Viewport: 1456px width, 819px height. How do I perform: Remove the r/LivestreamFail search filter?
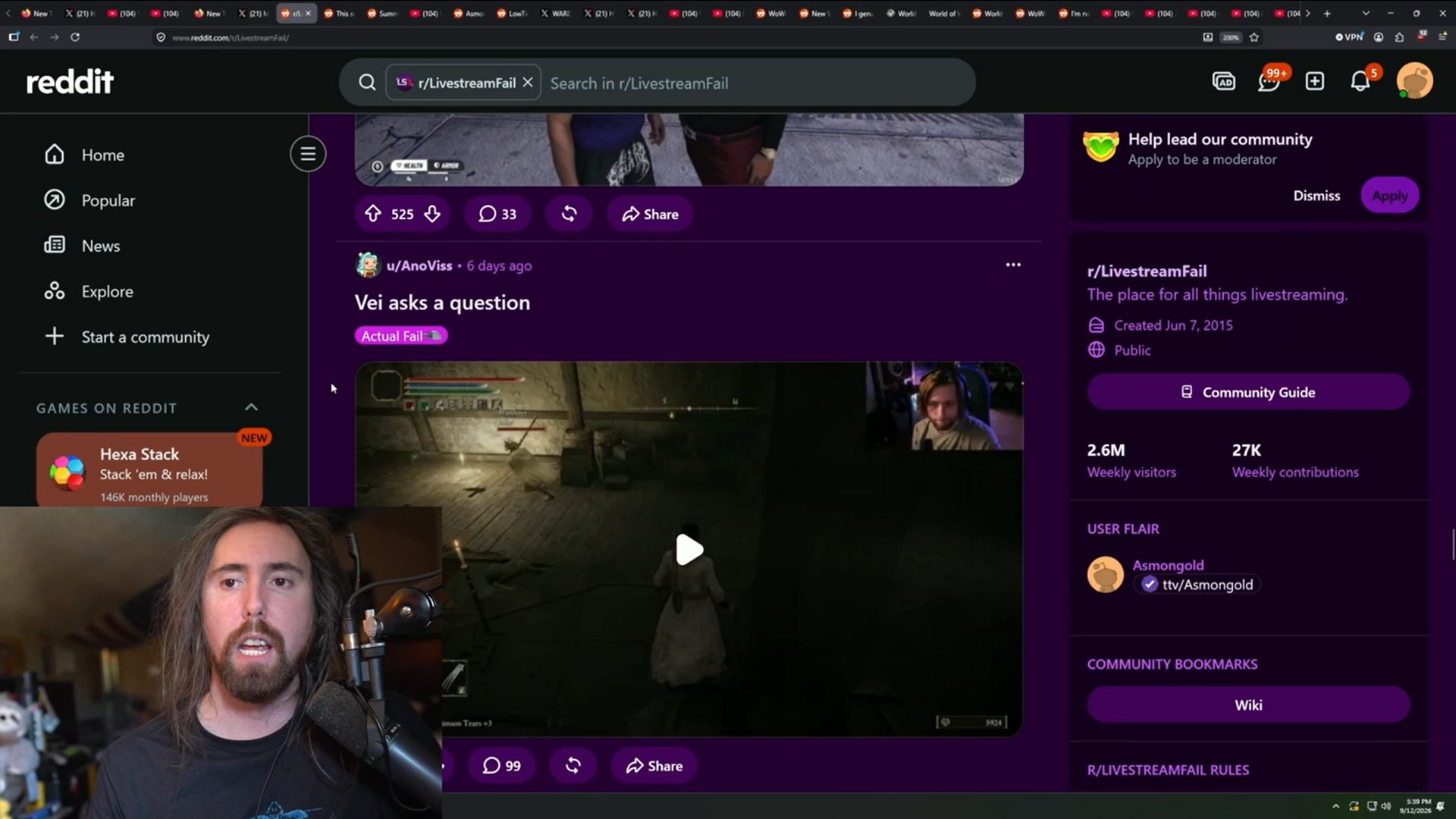(x=528, y=83)
